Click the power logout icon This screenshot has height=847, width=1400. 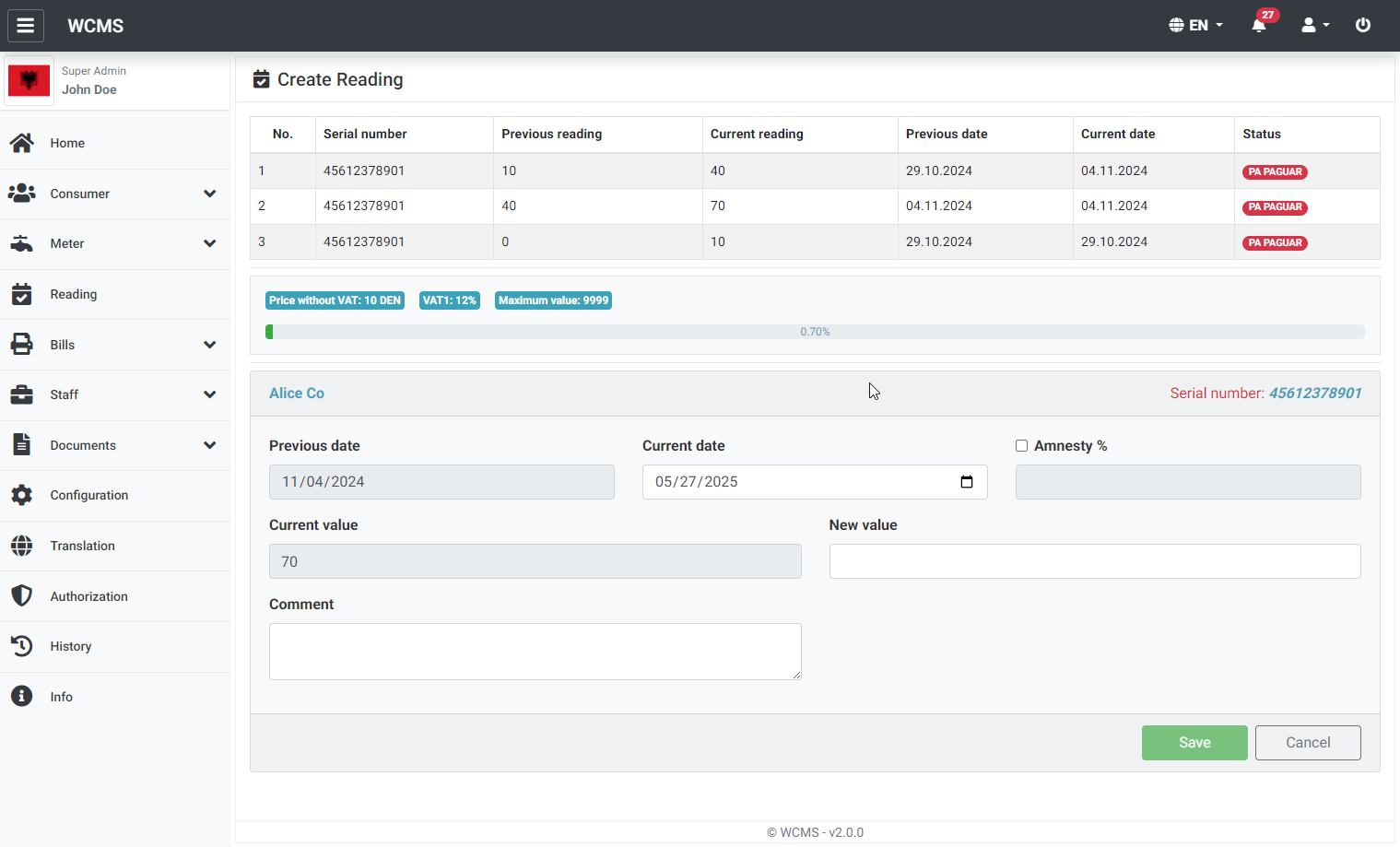tap(1362, 25)
